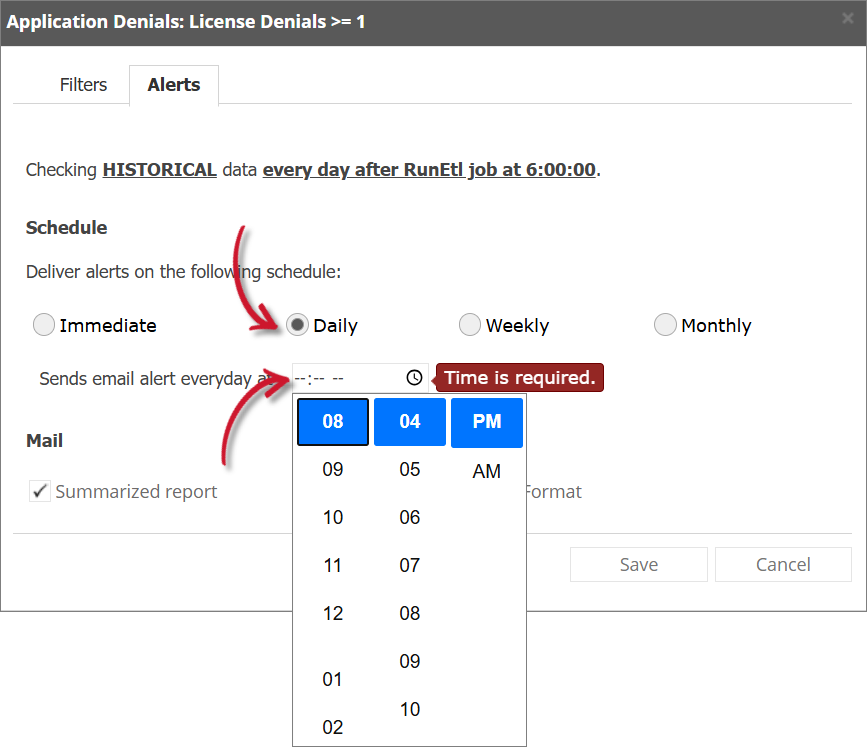Choose minute 10 from the minutes list
The image size is (867, 747).
[x=409, y=709]
